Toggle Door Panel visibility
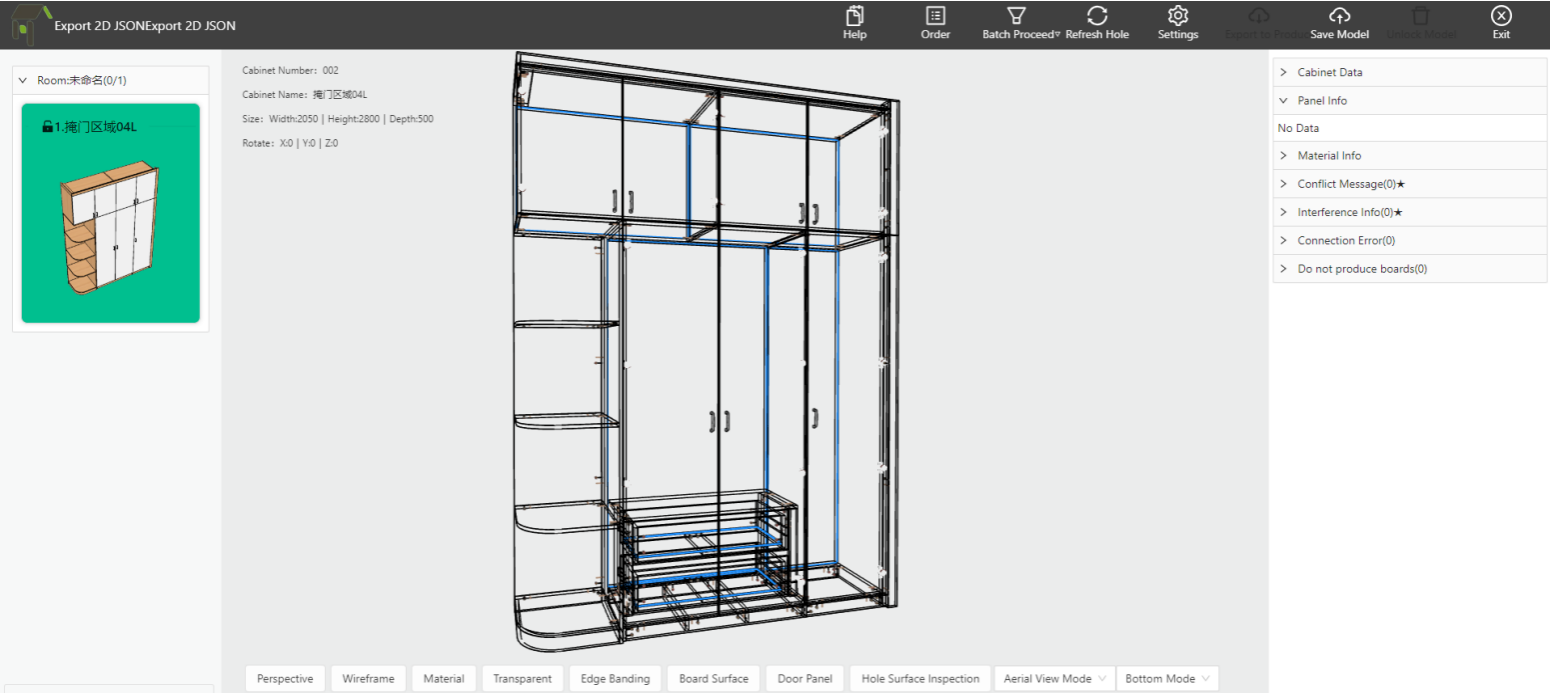 click(805, 678)
